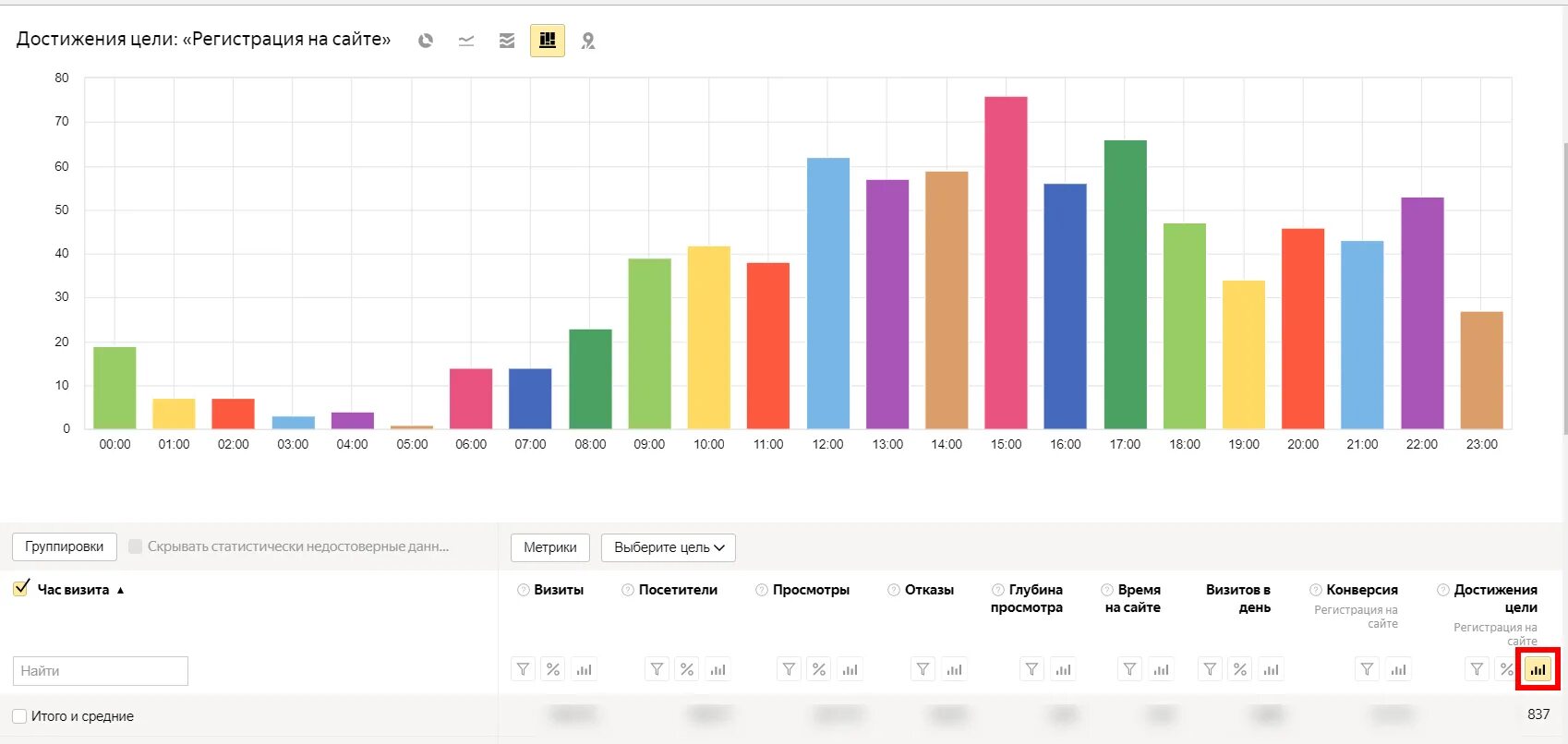Click the 12:00 light blue bar
Viewport: 1568px width, 744px height.
(x=828, y=294)
